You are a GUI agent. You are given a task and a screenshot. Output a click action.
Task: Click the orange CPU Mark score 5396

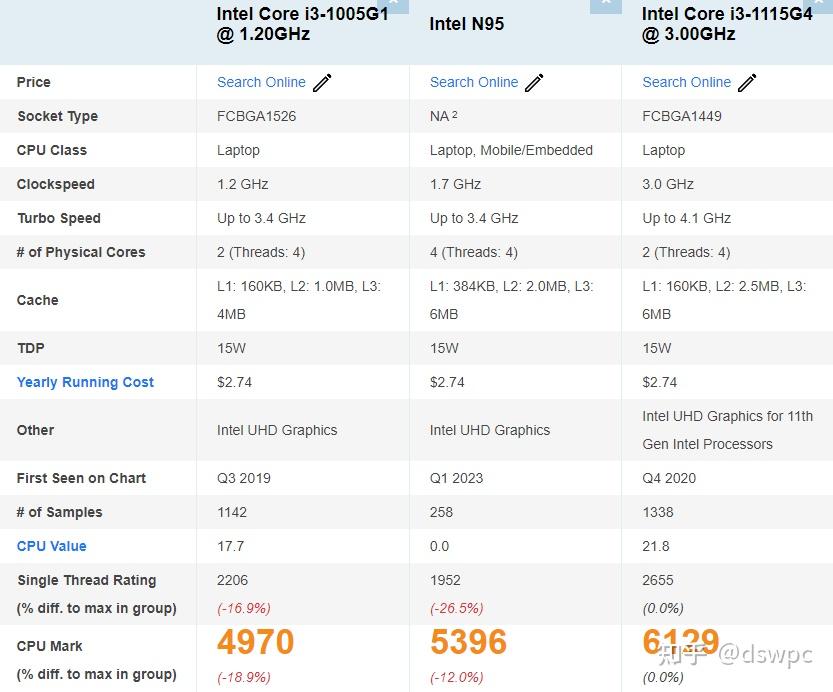tap(468, 644)
